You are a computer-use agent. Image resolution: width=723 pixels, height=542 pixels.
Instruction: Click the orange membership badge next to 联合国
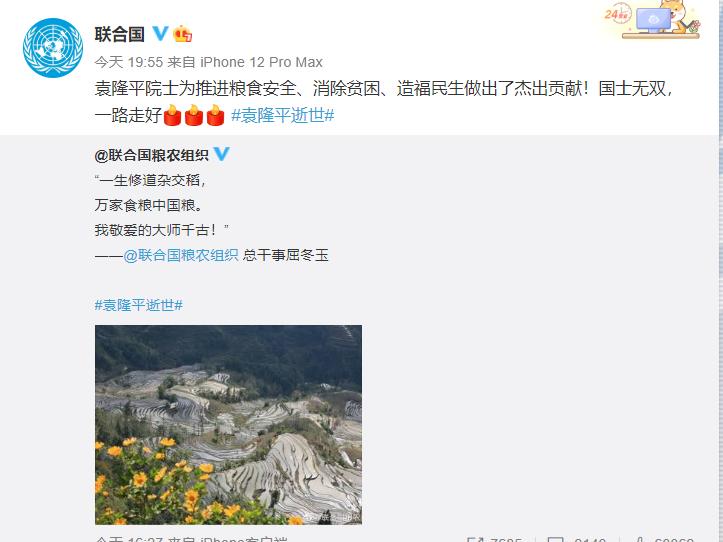click(x=183, y=34)
